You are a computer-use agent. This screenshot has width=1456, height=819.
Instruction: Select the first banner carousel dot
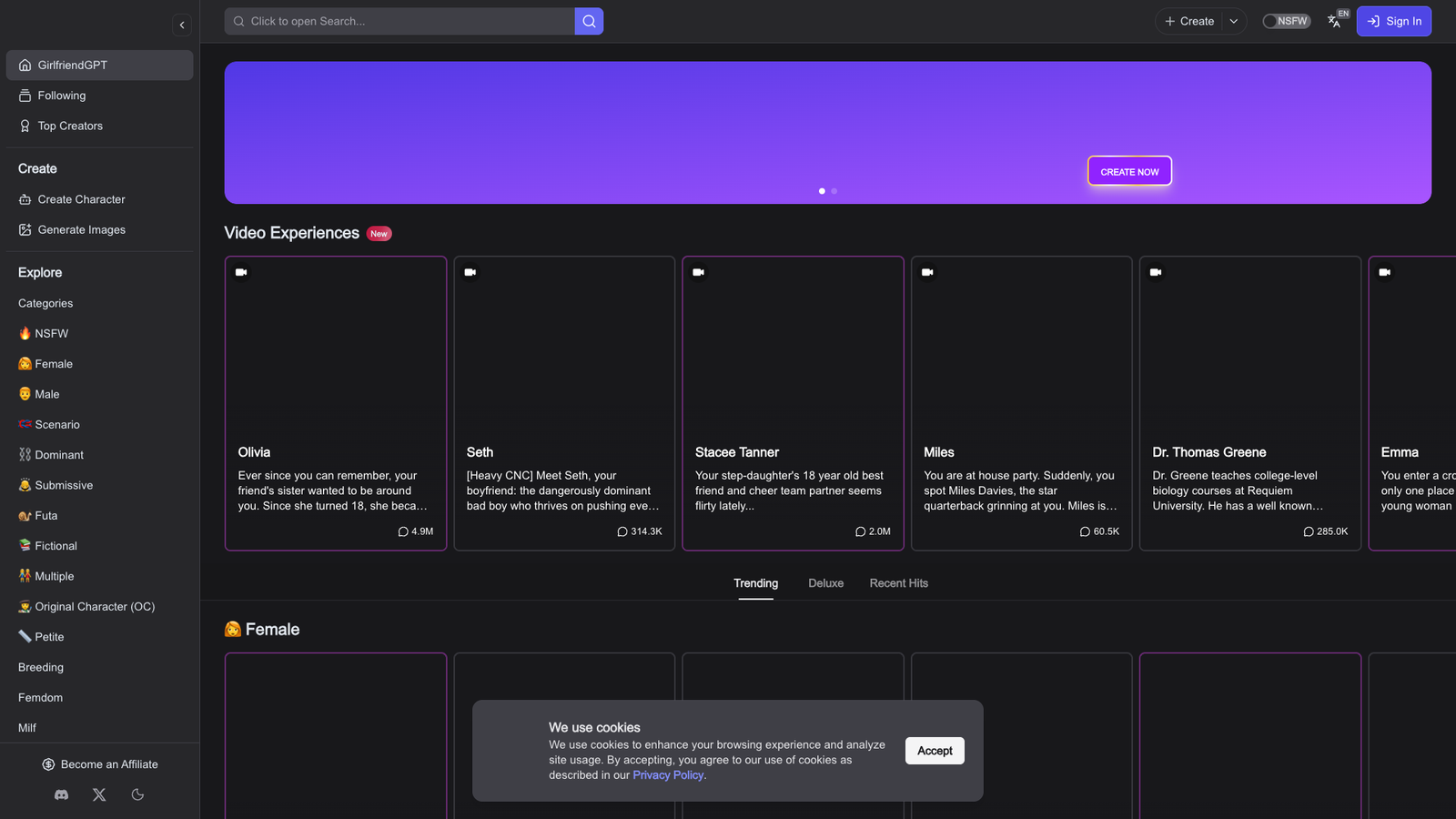[x=822, y=191]
